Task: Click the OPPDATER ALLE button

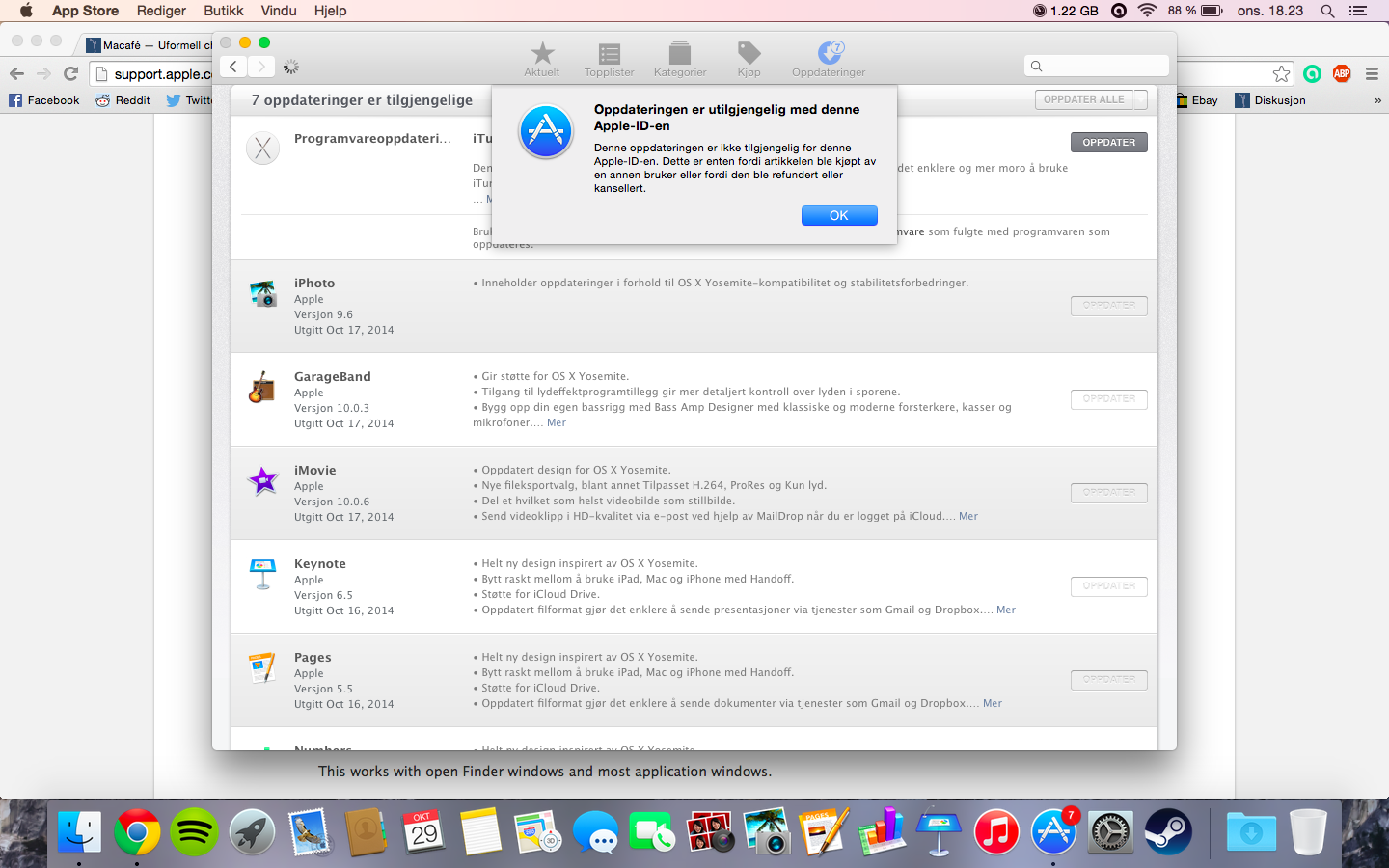Action: point(1084,100)
